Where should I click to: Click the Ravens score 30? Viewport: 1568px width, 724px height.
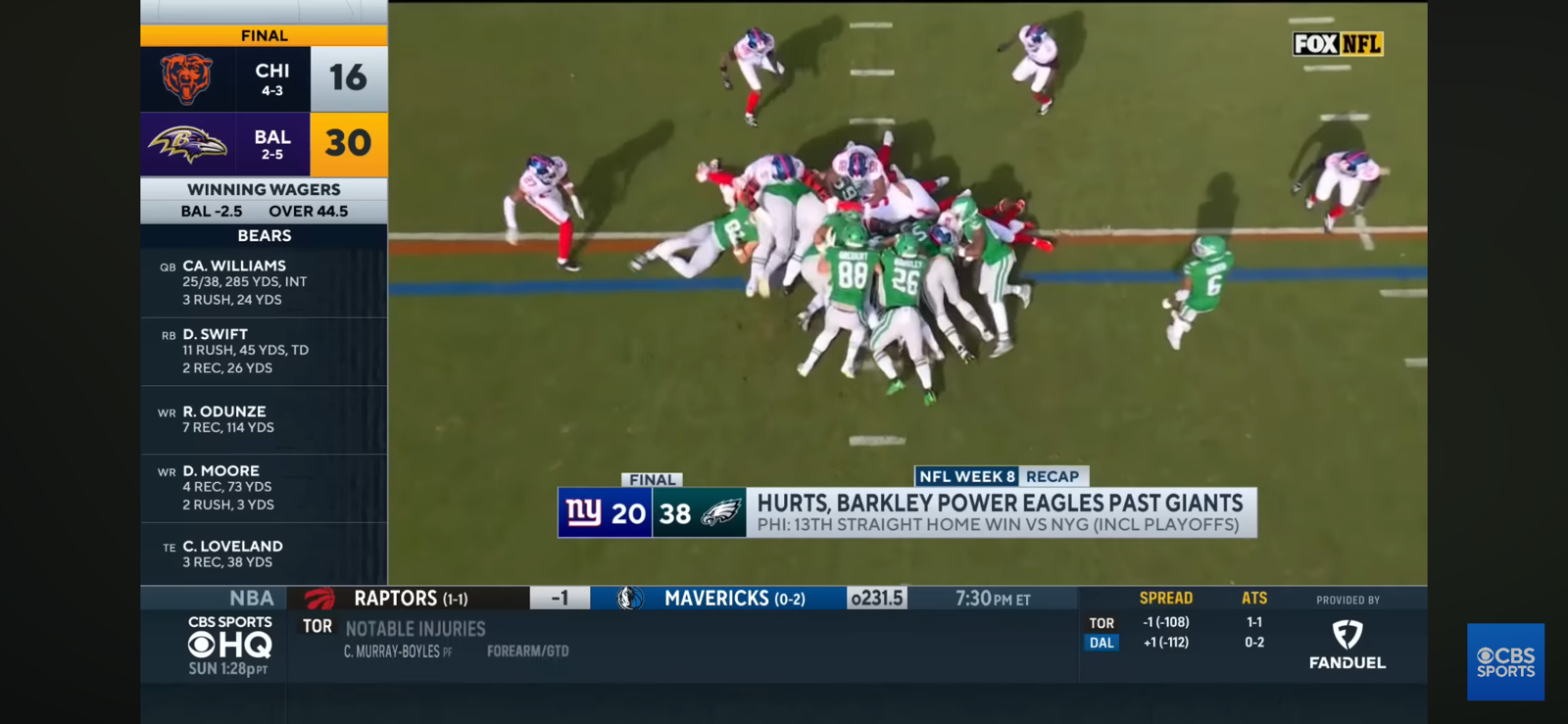(x=348, y=144)
